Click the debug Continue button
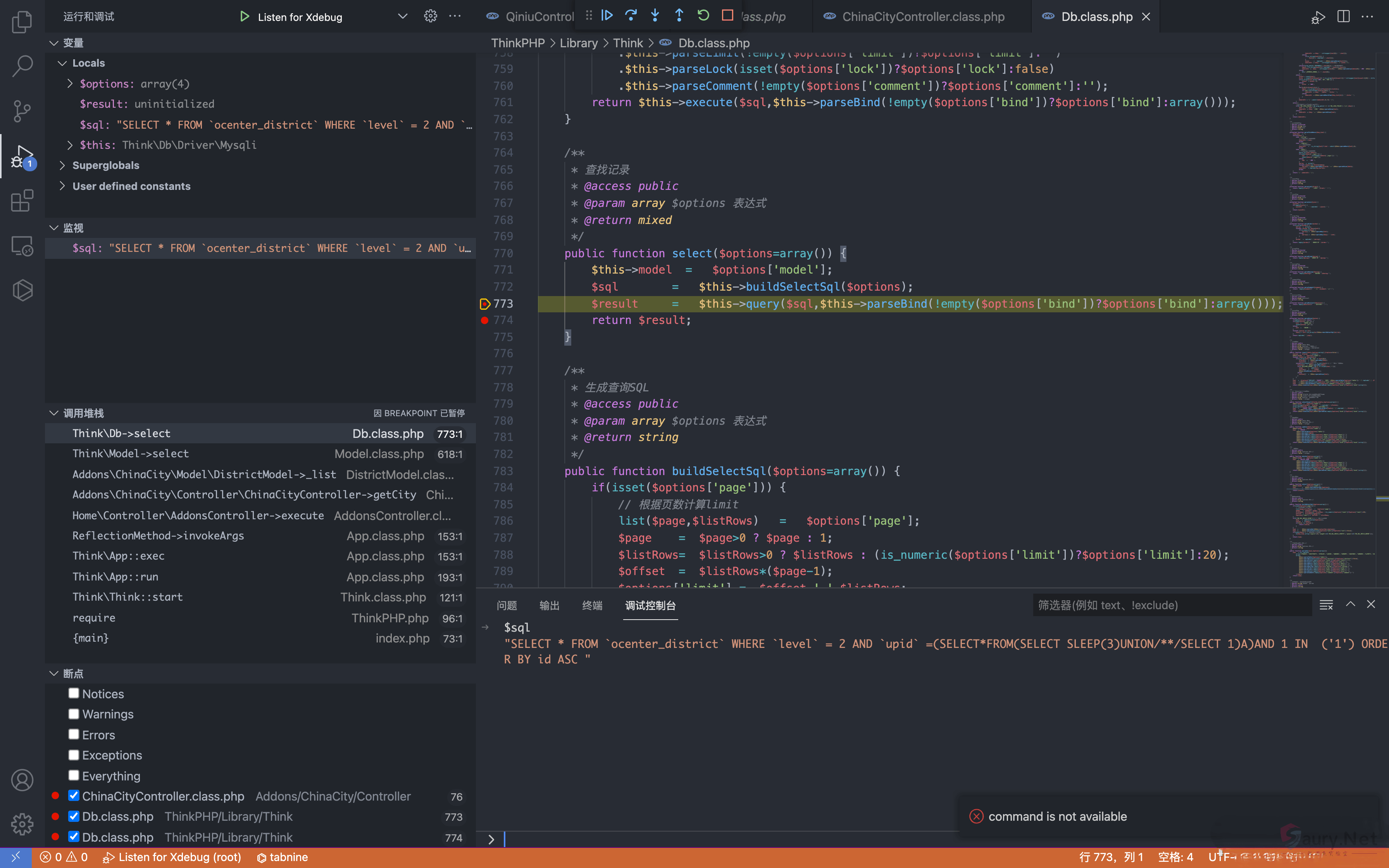Screen dimensions: 1389x868 tap(607, 15)
